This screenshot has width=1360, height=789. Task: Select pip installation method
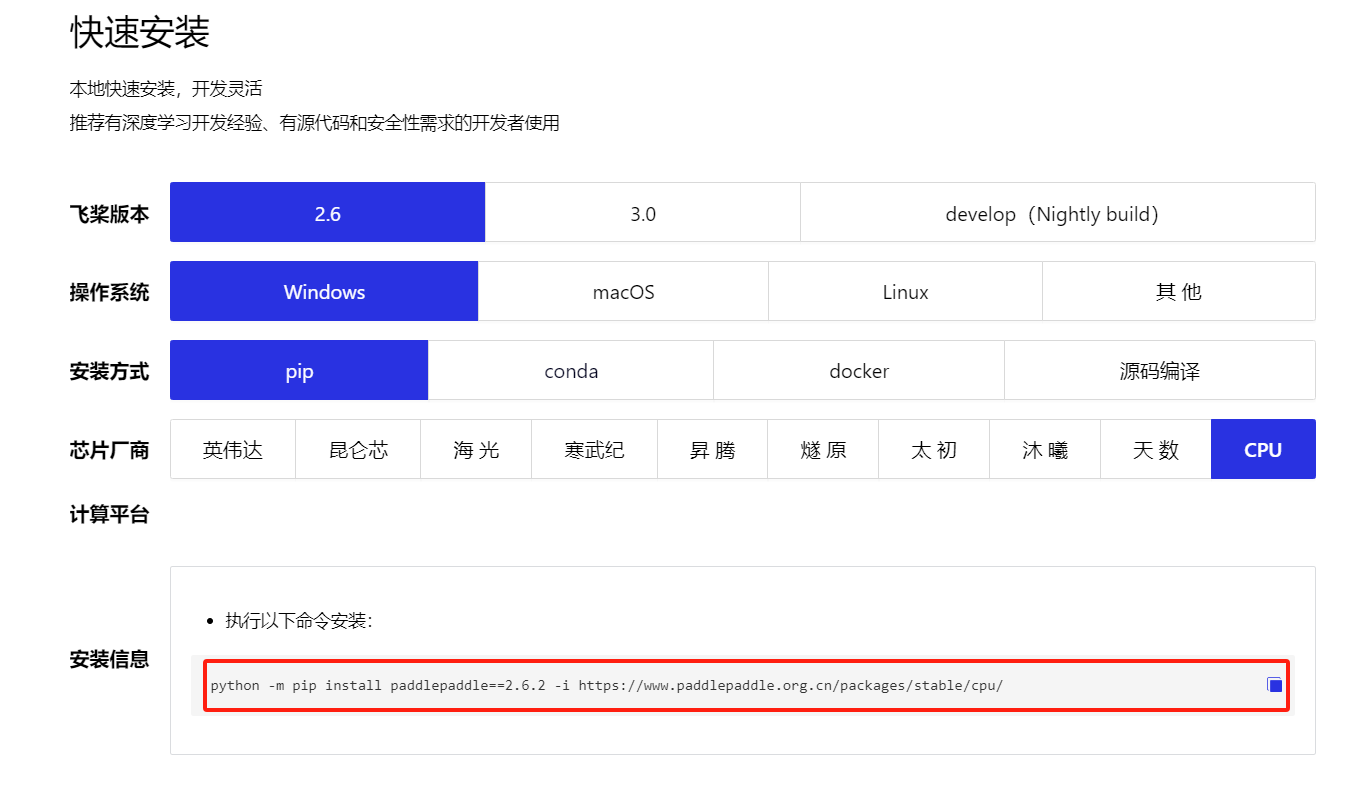(299, 370)
